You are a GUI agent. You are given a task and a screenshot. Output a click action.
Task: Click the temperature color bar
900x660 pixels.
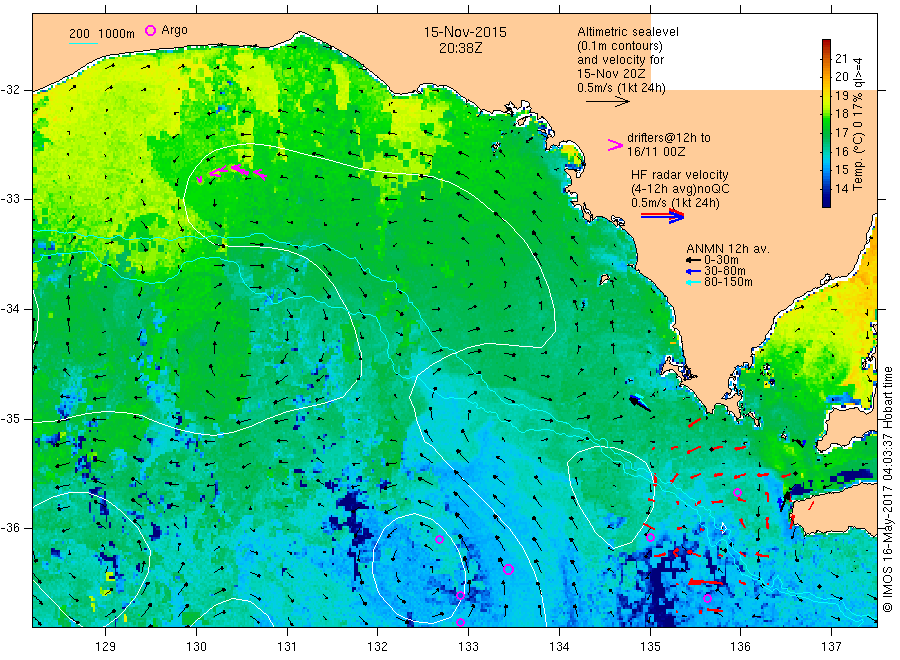pos(826,123)
